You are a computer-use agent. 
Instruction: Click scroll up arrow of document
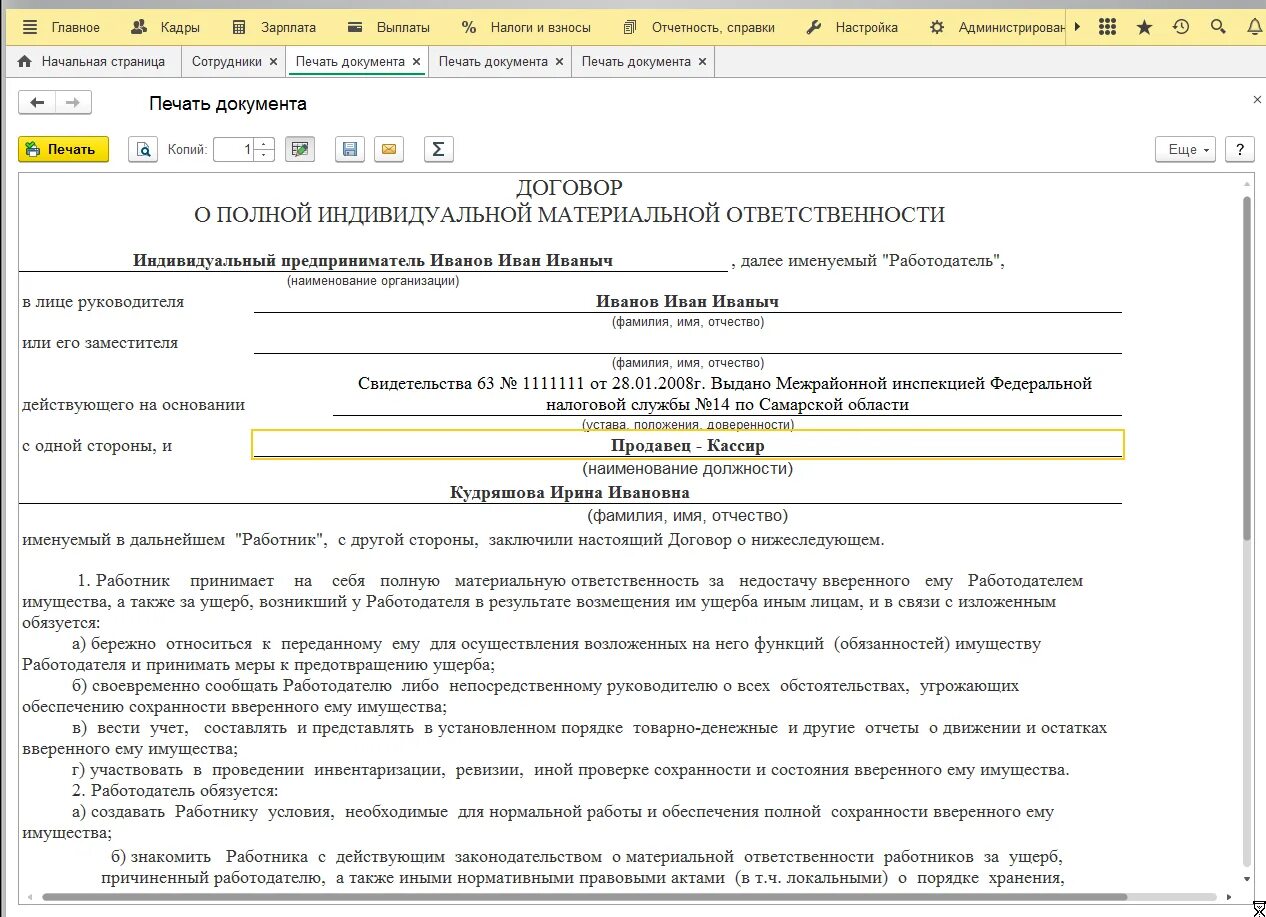coord(1247,183)
